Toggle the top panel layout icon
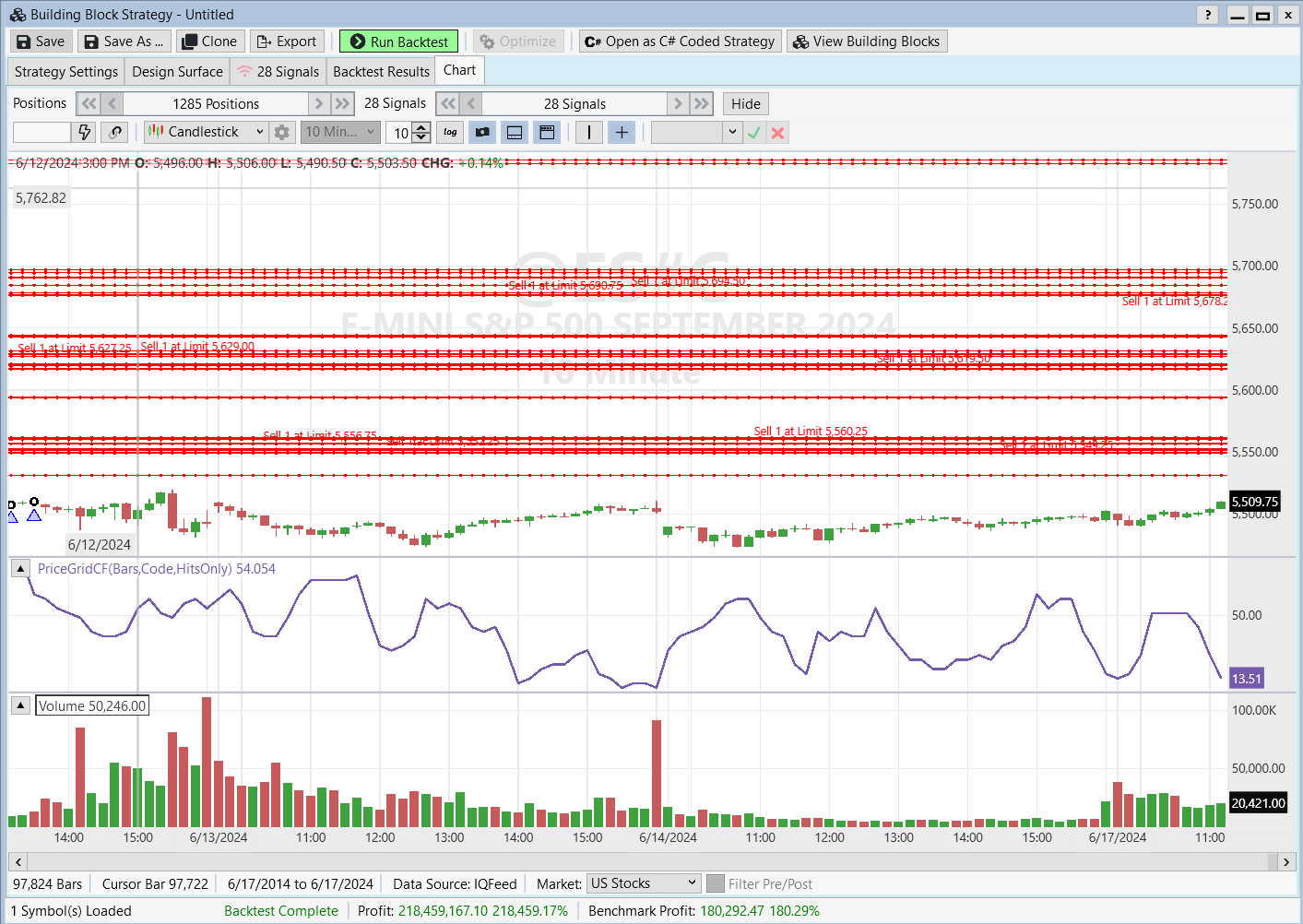Image resolution: width=1303 pixels, height=924 pixels. pyautogui.click(x=547, y=132)
